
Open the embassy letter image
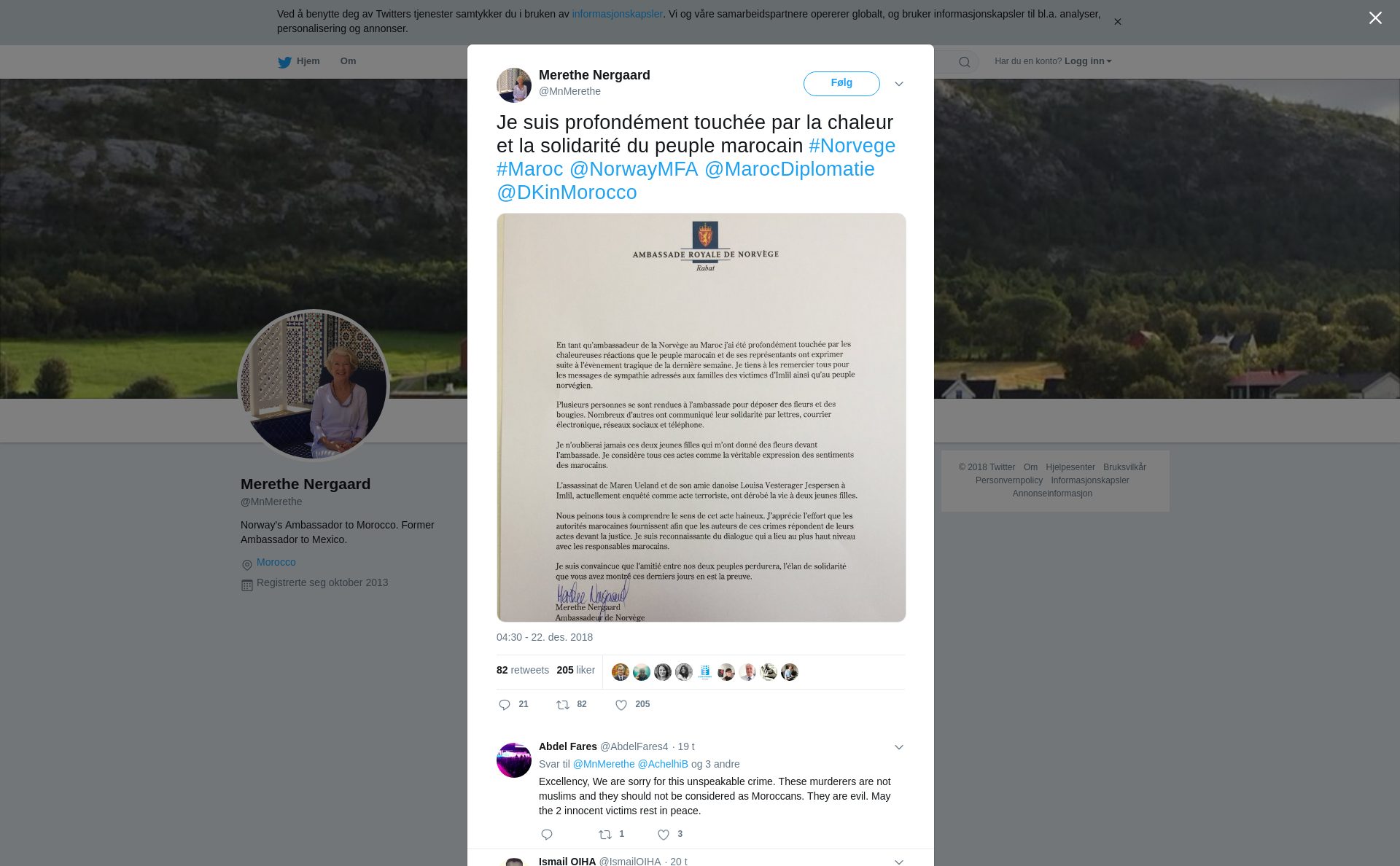click(701, 418)
